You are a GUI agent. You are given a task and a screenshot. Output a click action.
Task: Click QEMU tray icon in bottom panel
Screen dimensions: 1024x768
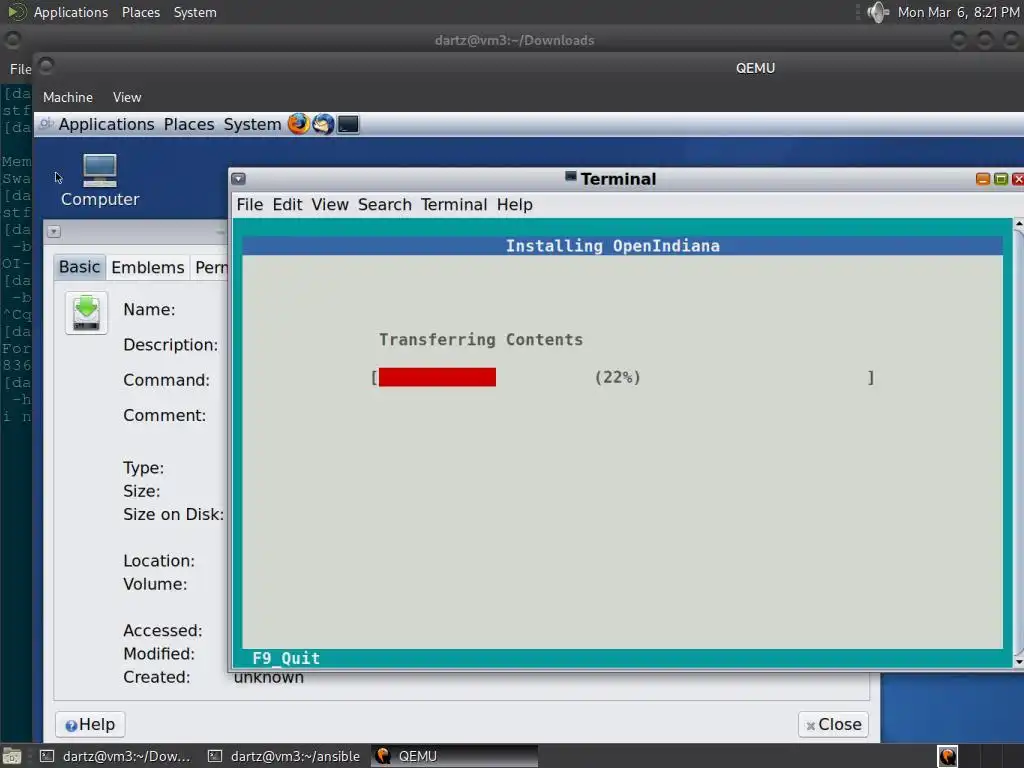click(947, 756)
